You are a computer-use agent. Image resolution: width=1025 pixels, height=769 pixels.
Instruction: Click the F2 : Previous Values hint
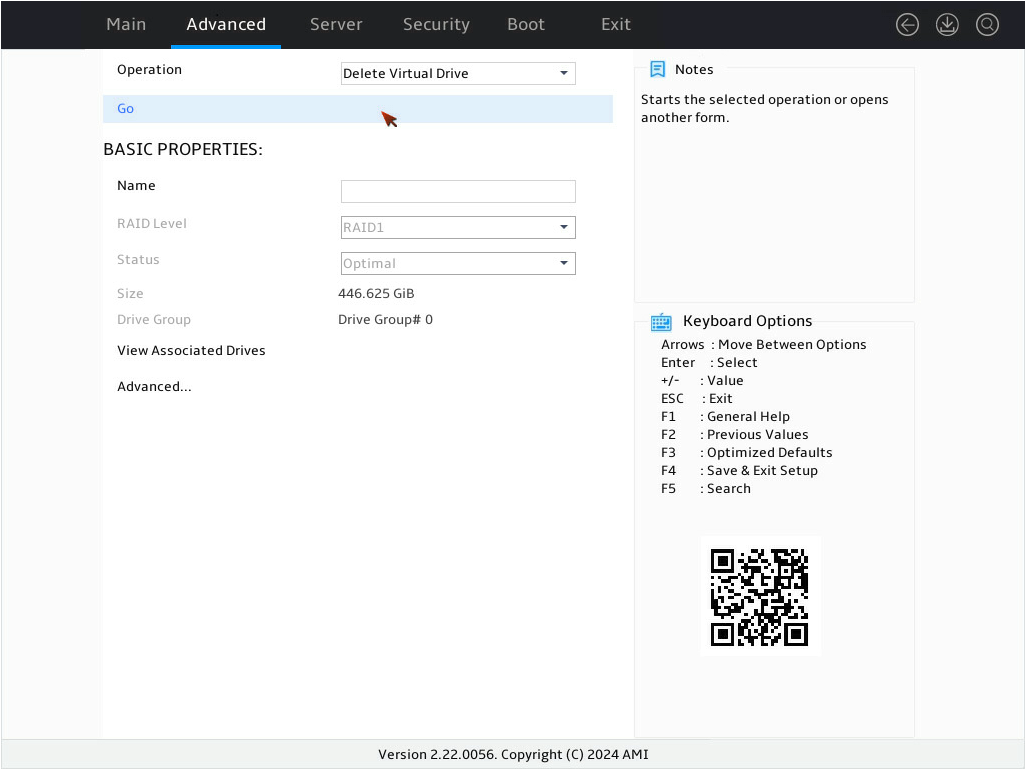coord(735,435)
